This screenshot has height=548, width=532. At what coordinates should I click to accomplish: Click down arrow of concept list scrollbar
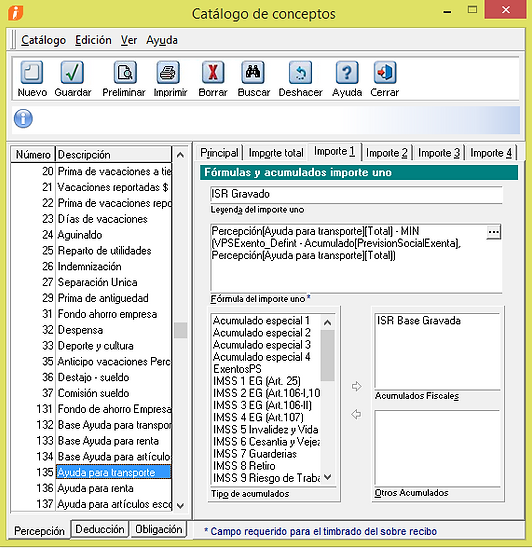pyautogui.click(x=180, y=505)
